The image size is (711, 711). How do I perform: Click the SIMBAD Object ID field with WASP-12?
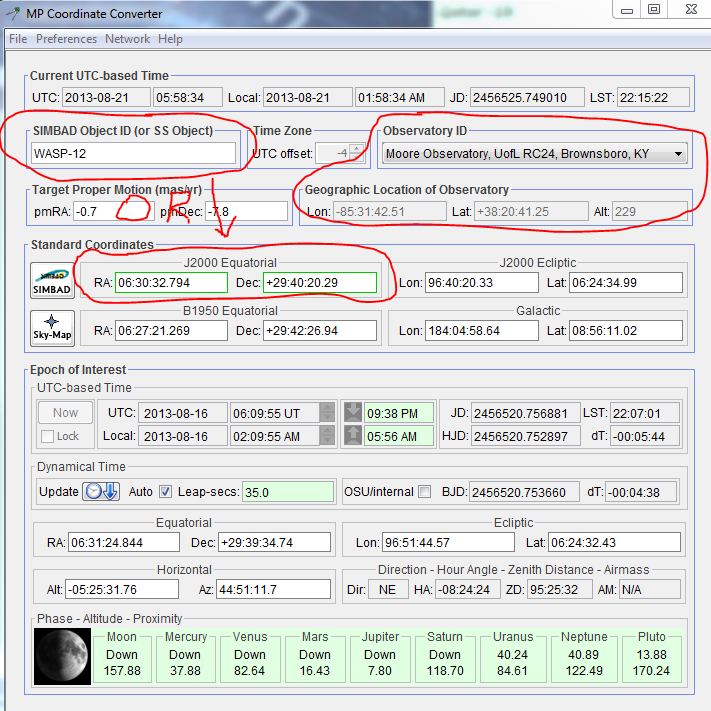pos(133,153)
